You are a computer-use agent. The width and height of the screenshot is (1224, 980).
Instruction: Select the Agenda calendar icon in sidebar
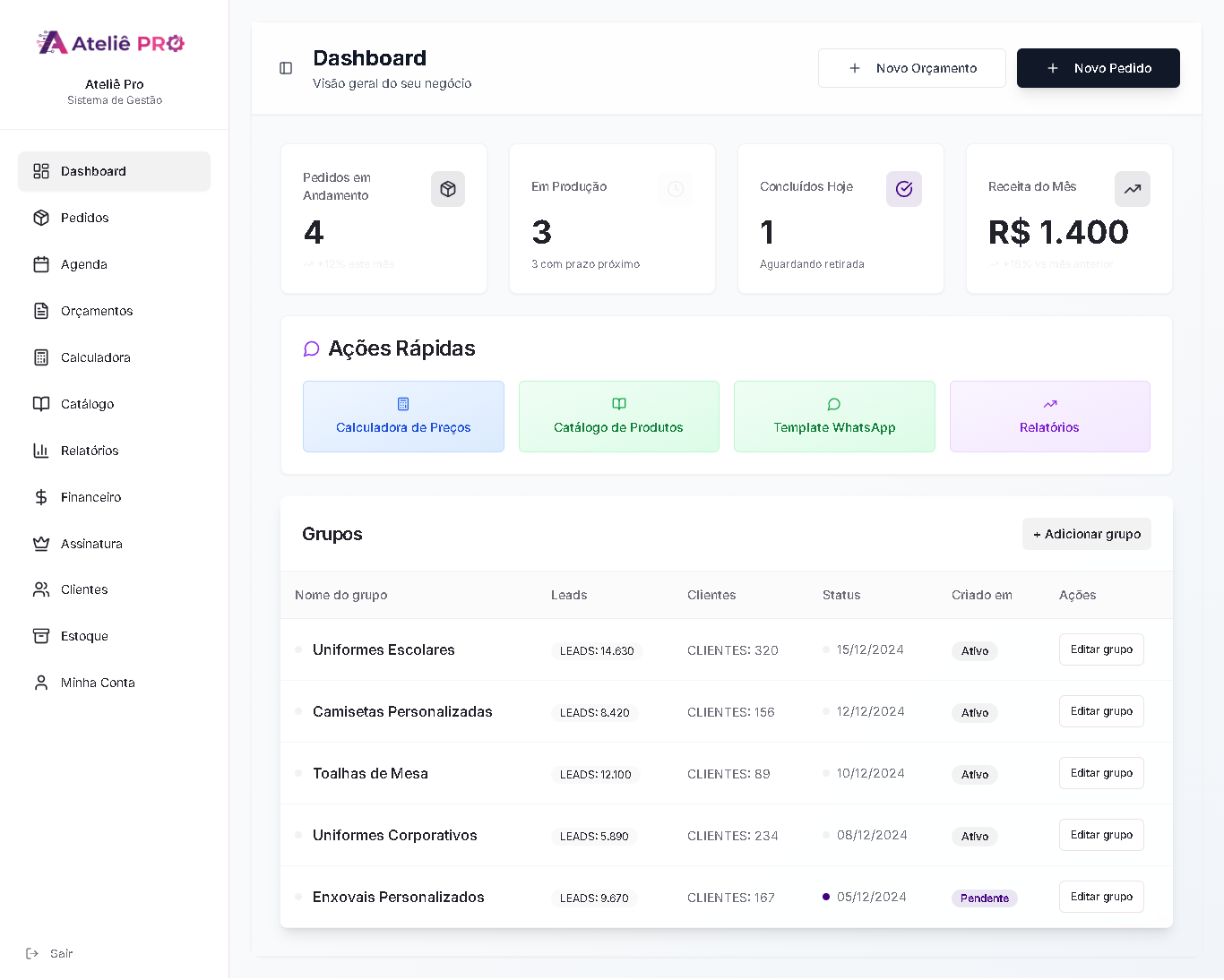pos(41,264)
